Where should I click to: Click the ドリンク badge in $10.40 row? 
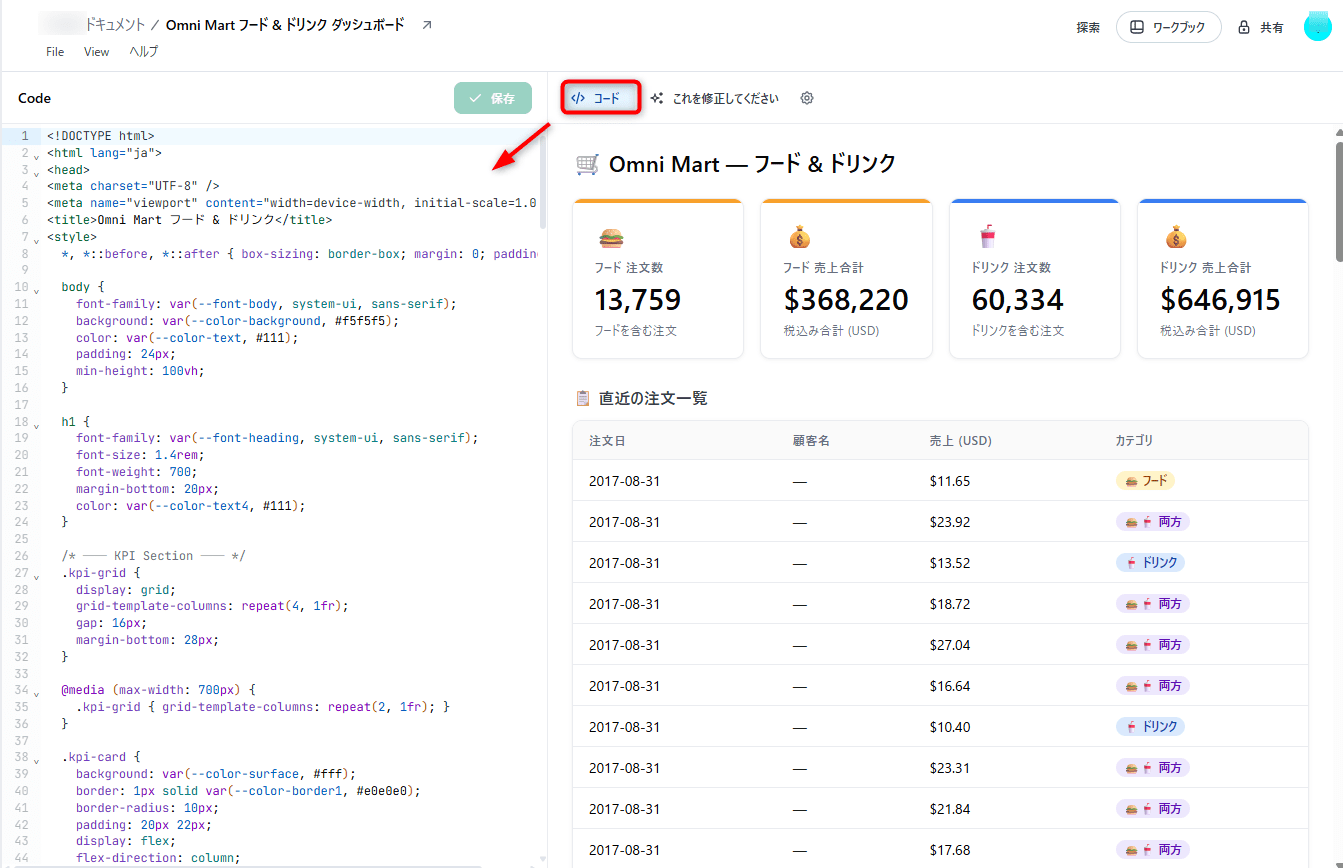pyautogui.click(x=1150, y=727)
